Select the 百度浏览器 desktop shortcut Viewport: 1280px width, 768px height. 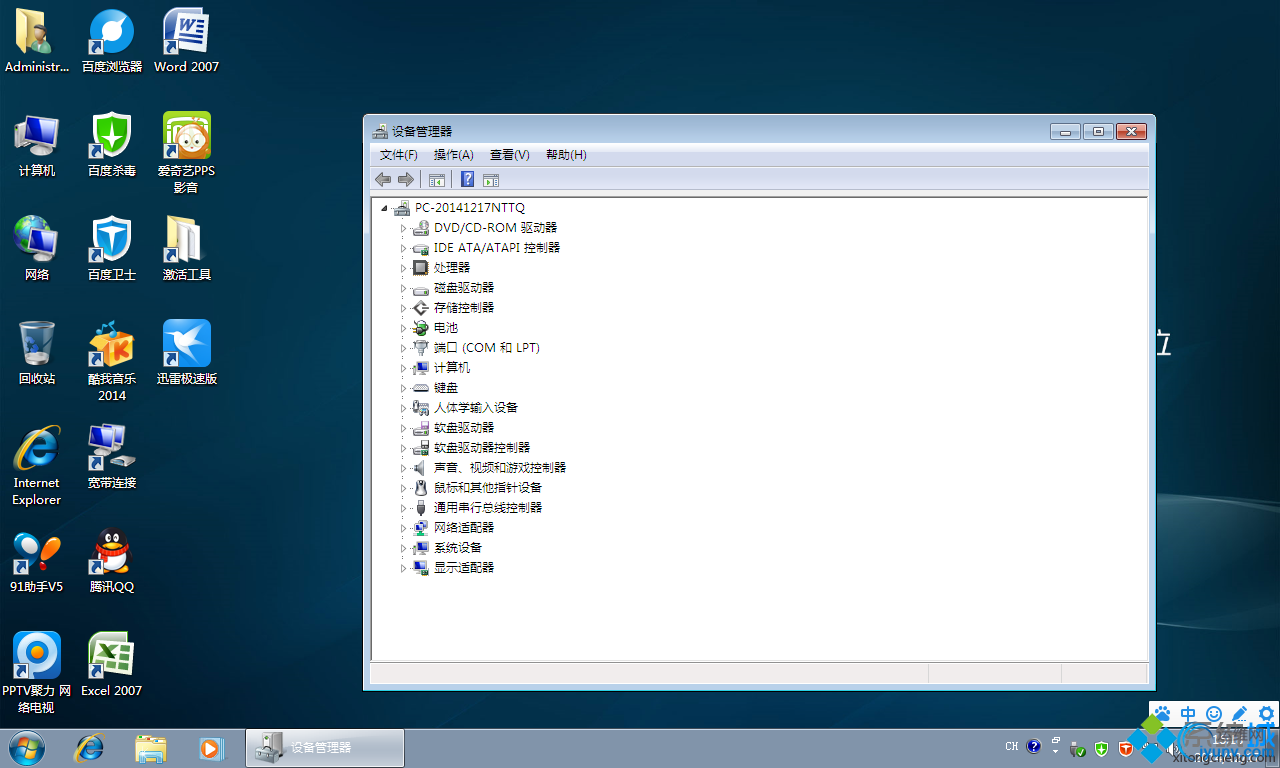(x=112, y=42)
